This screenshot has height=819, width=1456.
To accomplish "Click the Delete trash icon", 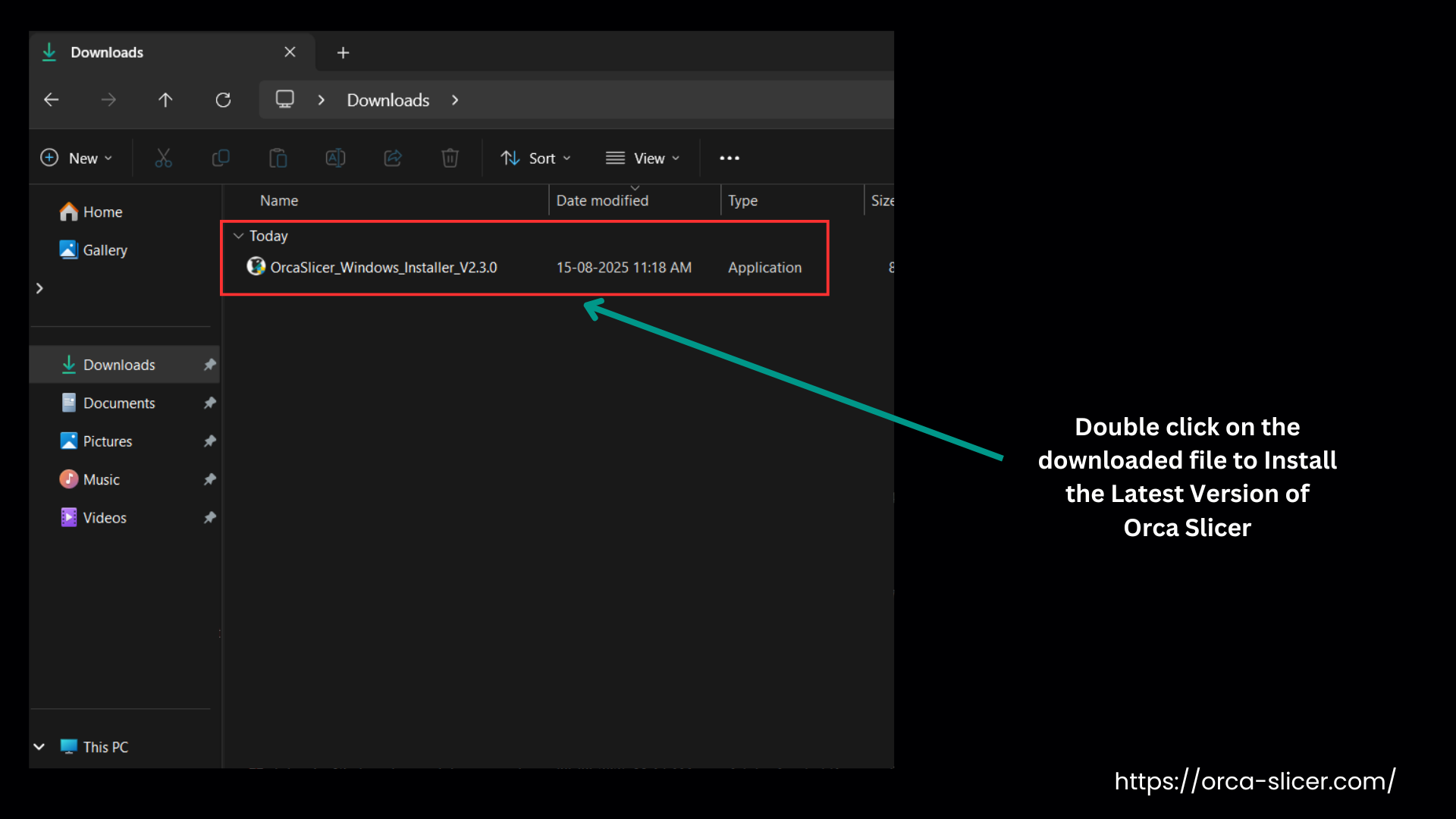I will tap(450, 158).
